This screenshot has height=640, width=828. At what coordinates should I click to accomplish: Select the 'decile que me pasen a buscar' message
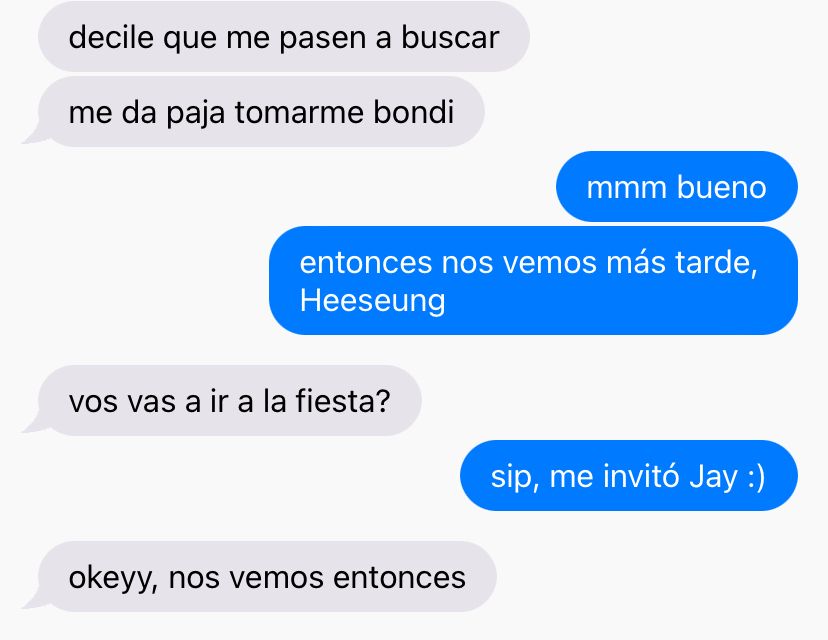(284, 37)
